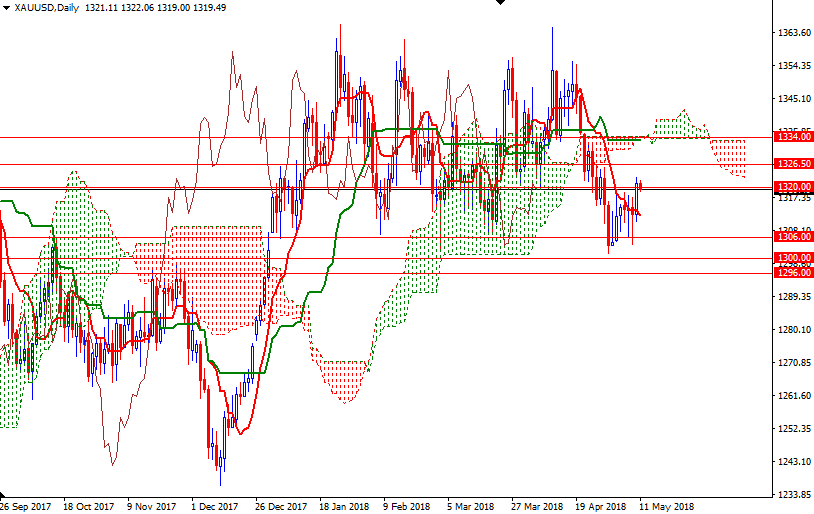Viewport: 814px width, 514px height.
Task: Open the dropdown arrow beside XAUUSD,Daily
Action: tap(6, 8)
